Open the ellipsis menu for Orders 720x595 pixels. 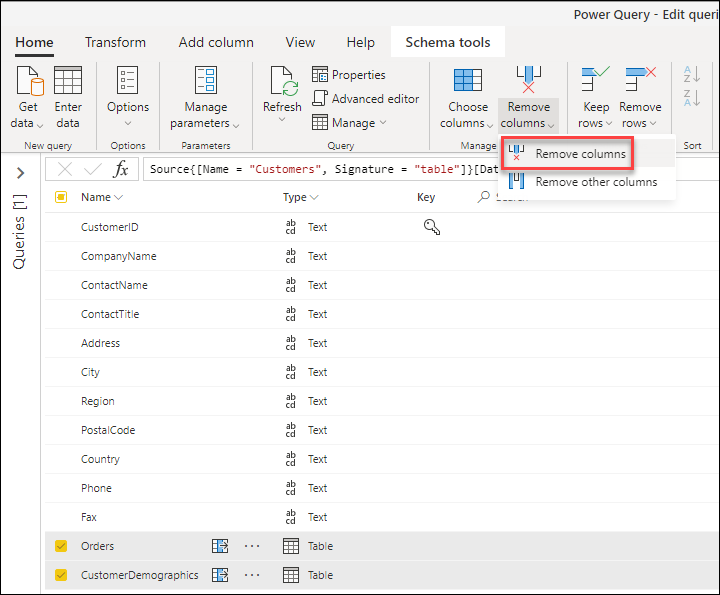252,546
